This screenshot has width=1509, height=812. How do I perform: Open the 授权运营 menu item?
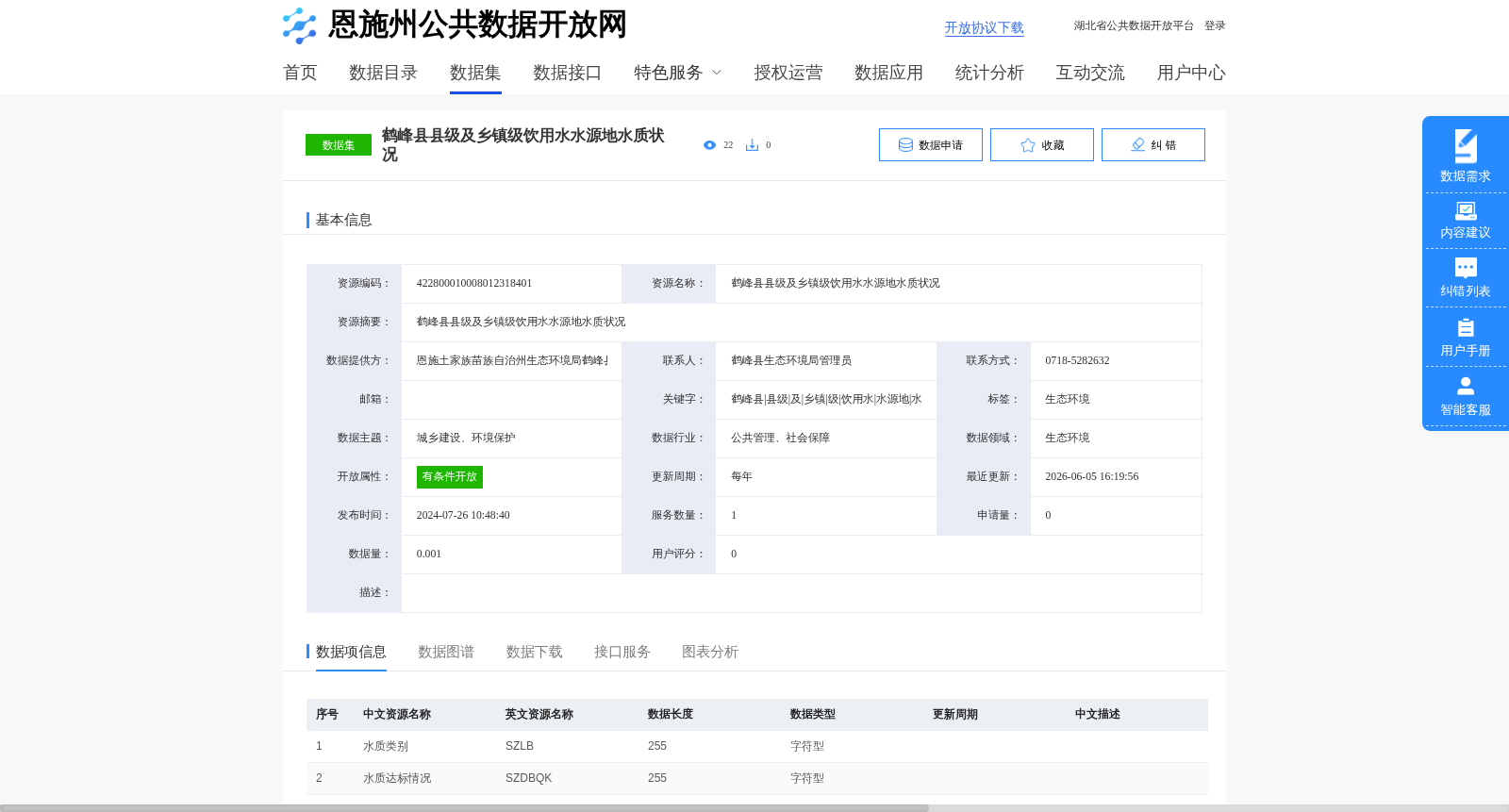[x=788, y=73]
